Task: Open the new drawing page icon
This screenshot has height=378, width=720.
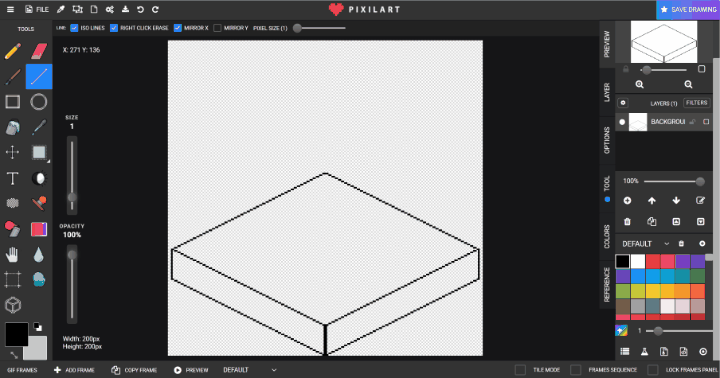Action: (94, 9)
